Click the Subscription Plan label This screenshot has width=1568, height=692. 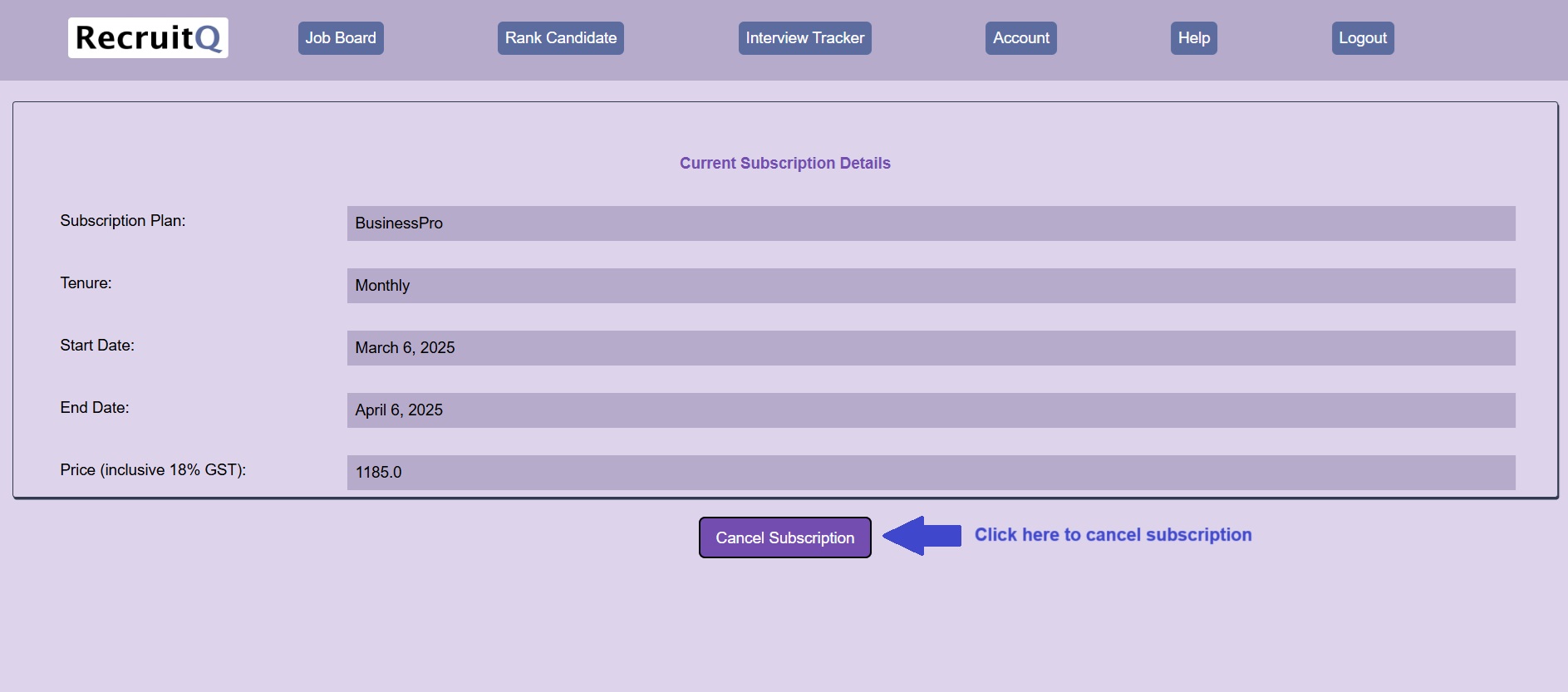pos(123,221)
